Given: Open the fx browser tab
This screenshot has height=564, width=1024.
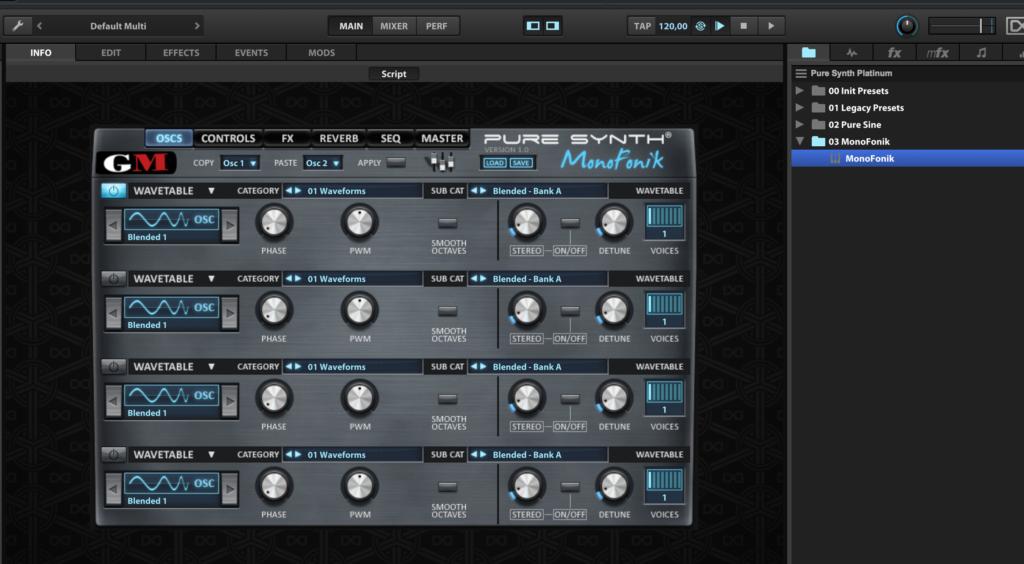Looking at the screenshot, I should click(894, 53).
